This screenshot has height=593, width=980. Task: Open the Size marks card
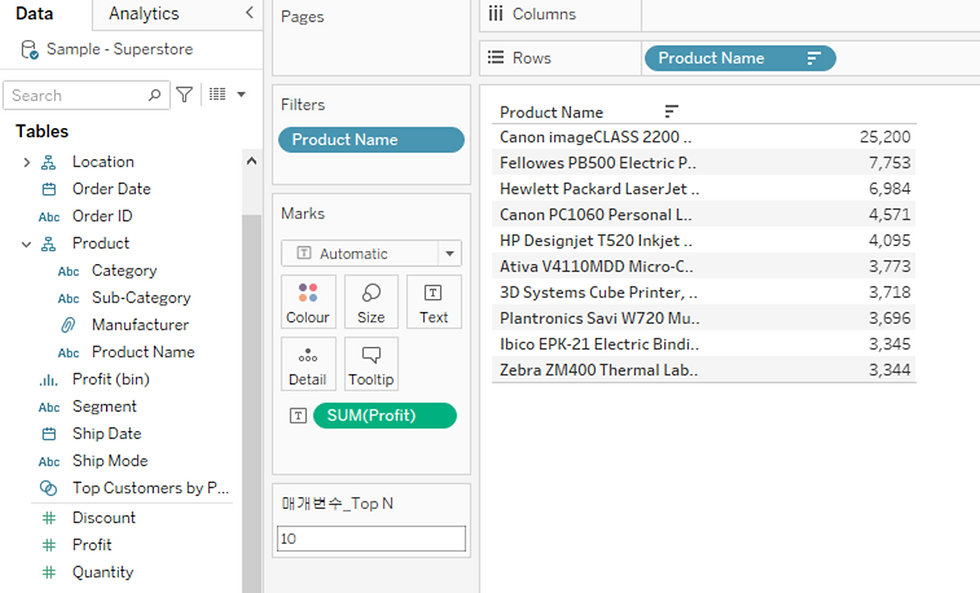pos(371,302)
